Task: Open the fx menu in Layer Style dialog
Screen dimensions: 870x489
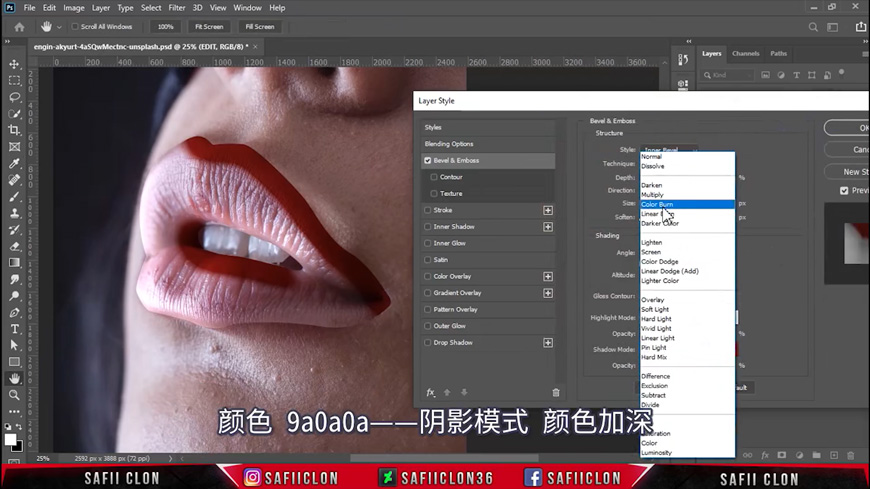Action: pyautogui.click(x=431, y=392)
